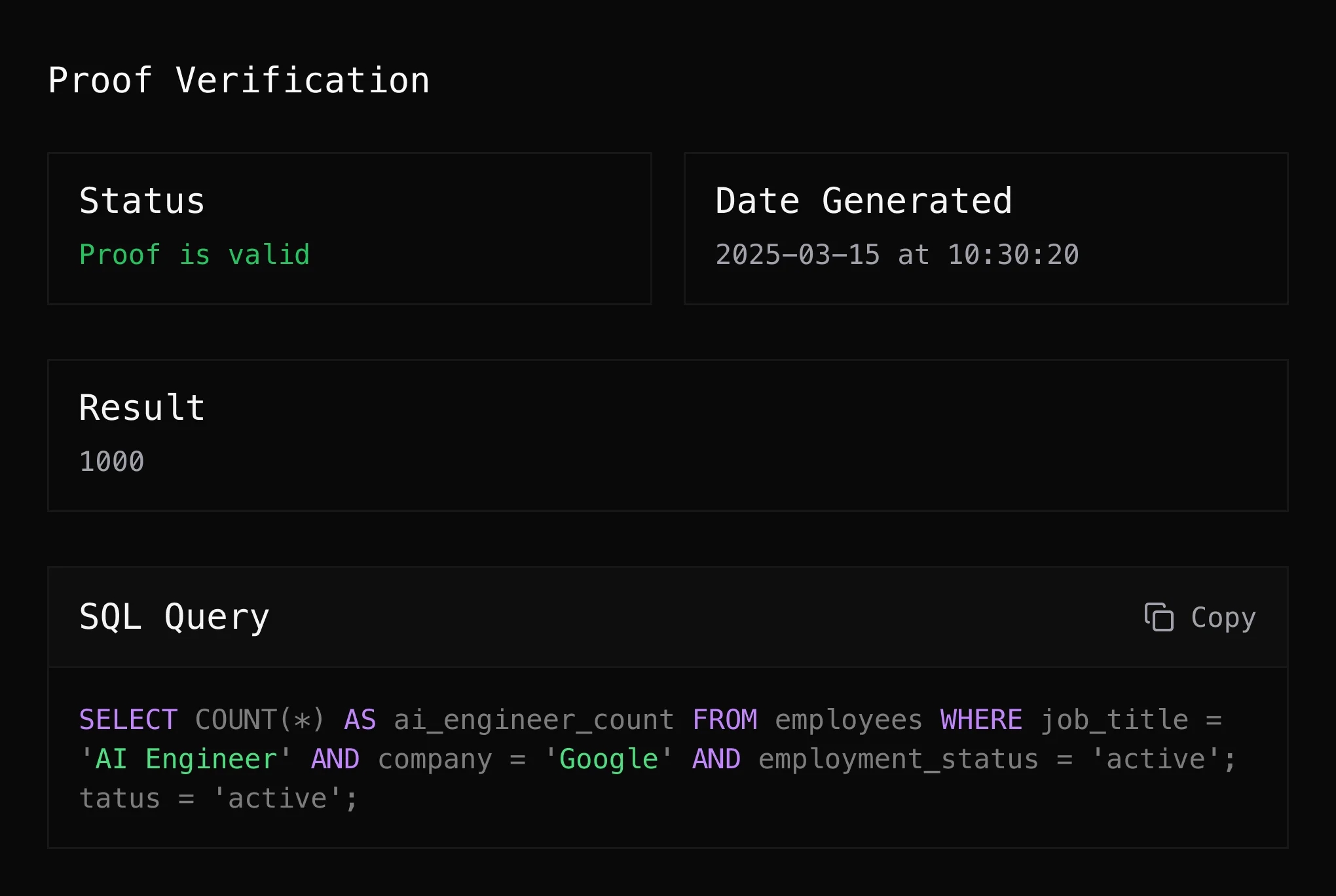
Task: Select the COUNT(*) expression in the SQL
Action: pos(261,719)
